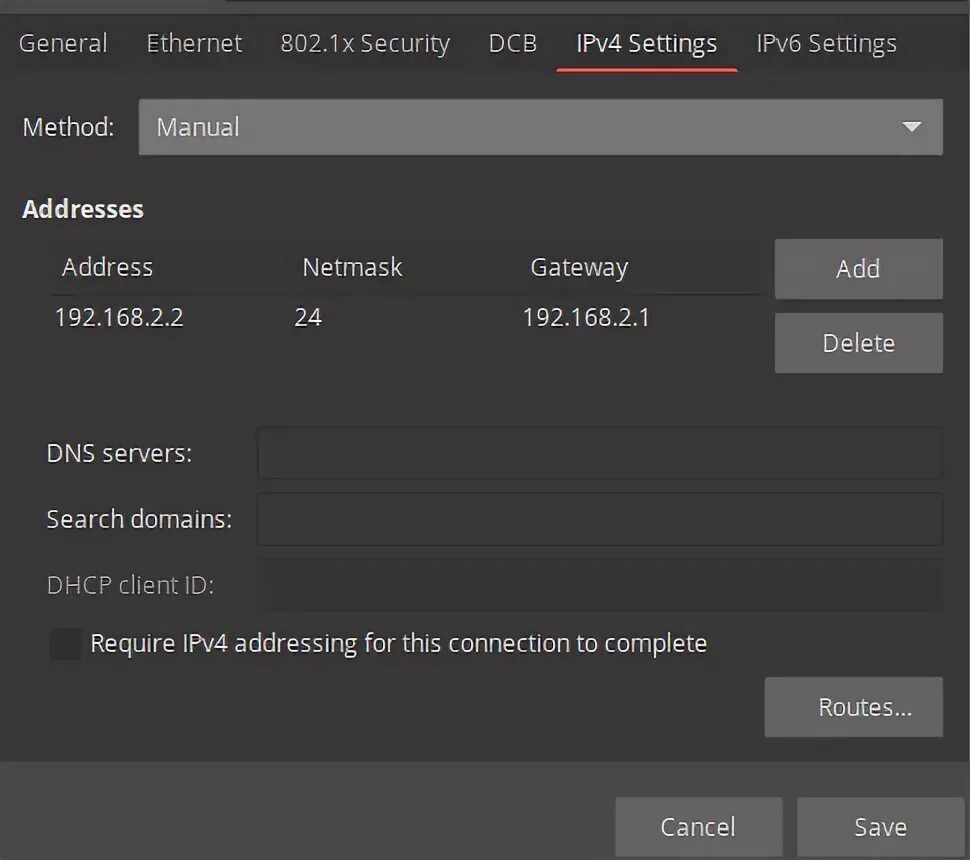Screen dimensions: 970x860
Task: Open the Manual method combo box
Action: coord(540,127)
